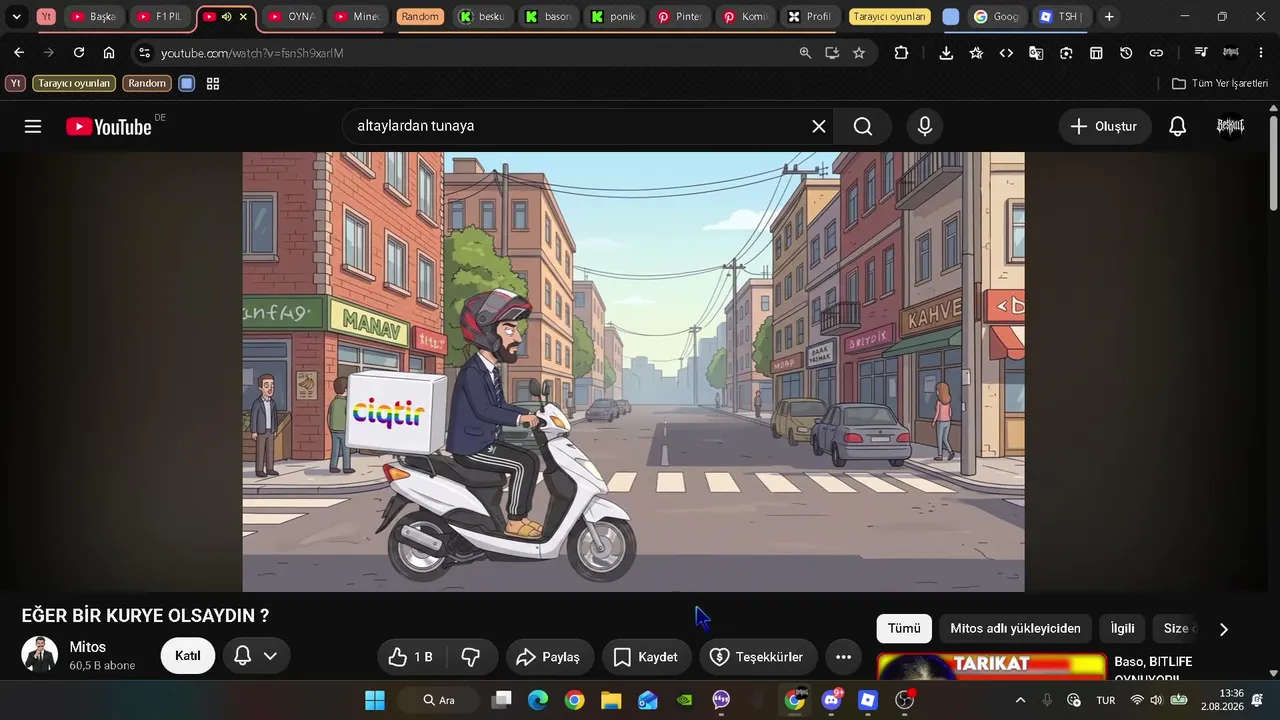Go to the browser home page
This screenshot has height=720, width=1280.
109,53
